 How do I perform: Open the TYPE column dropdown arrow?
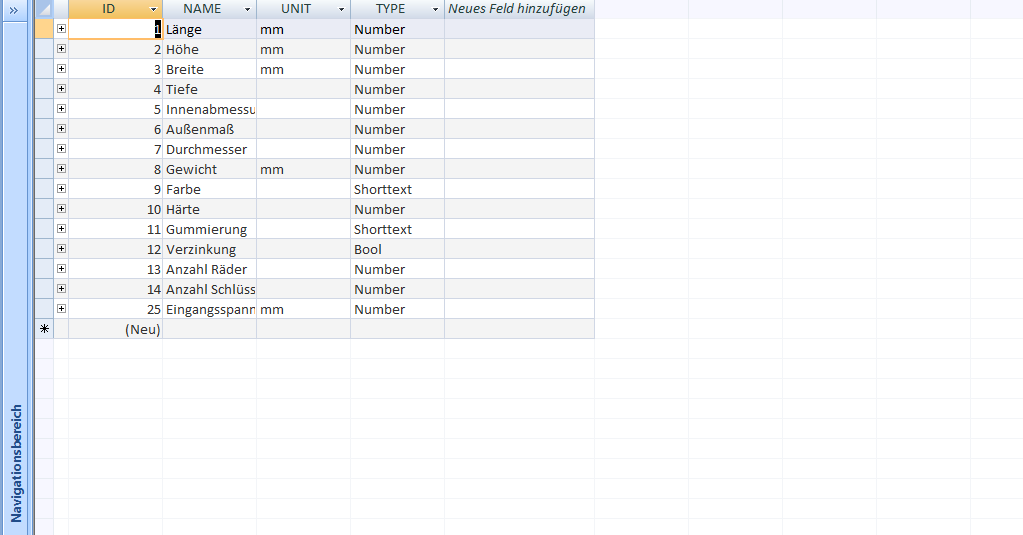click(435, 9)
